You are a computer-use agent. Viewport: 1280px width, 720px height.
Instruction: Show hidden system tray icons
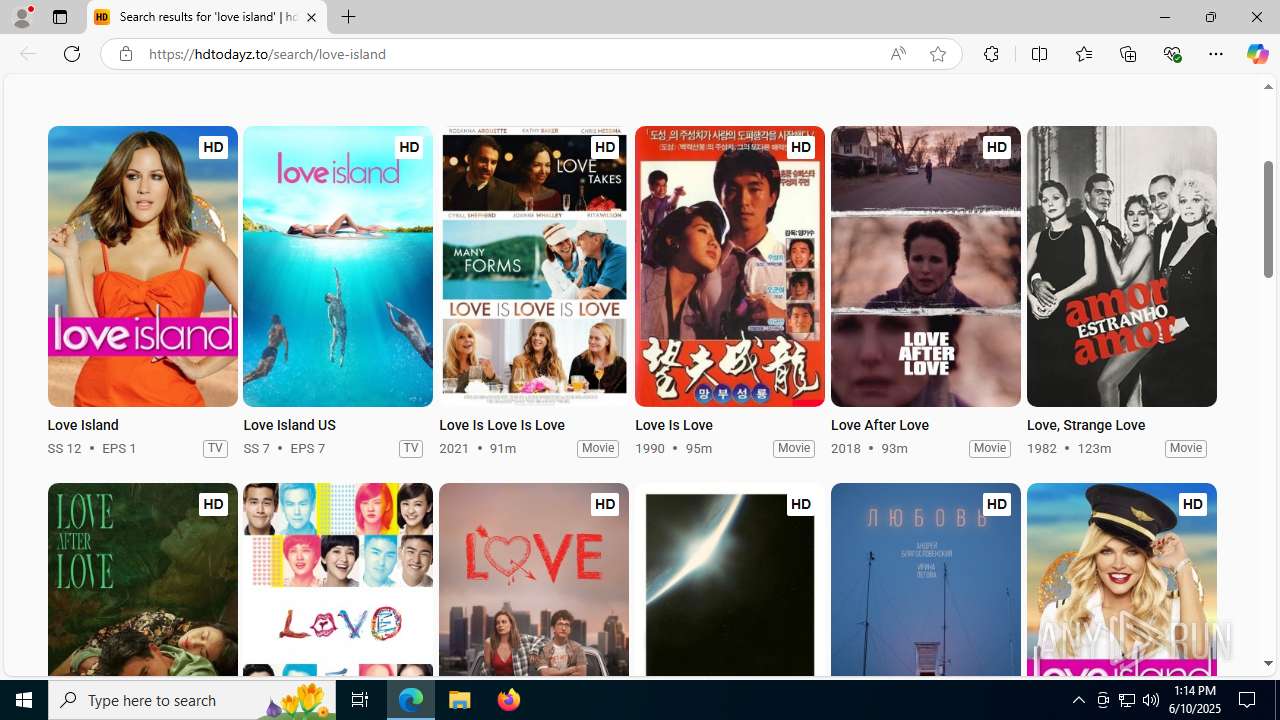pyautogui.click(x=1078, y=700)
